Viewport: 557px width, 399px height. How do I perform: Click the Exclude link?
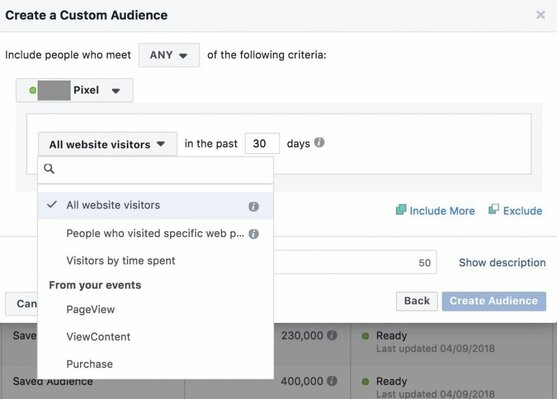[x=523, y=211]
